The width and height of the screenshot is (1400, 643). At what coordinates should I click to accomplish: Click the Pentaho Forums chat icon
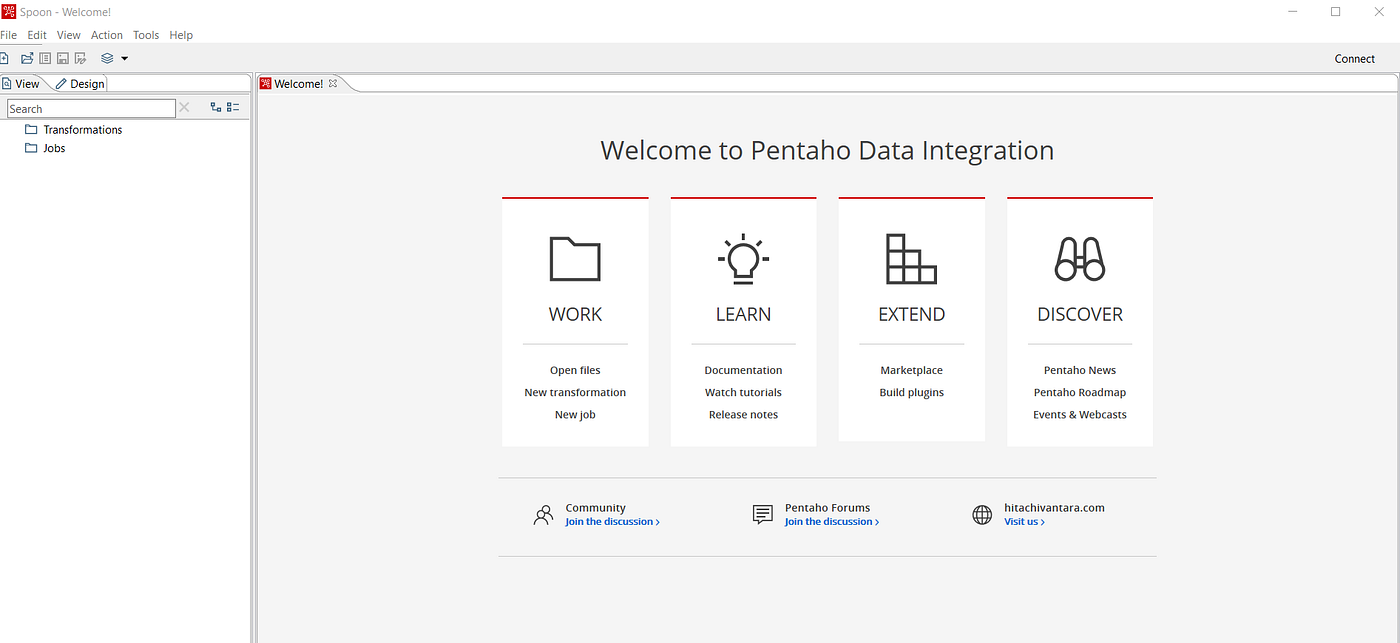763,515
